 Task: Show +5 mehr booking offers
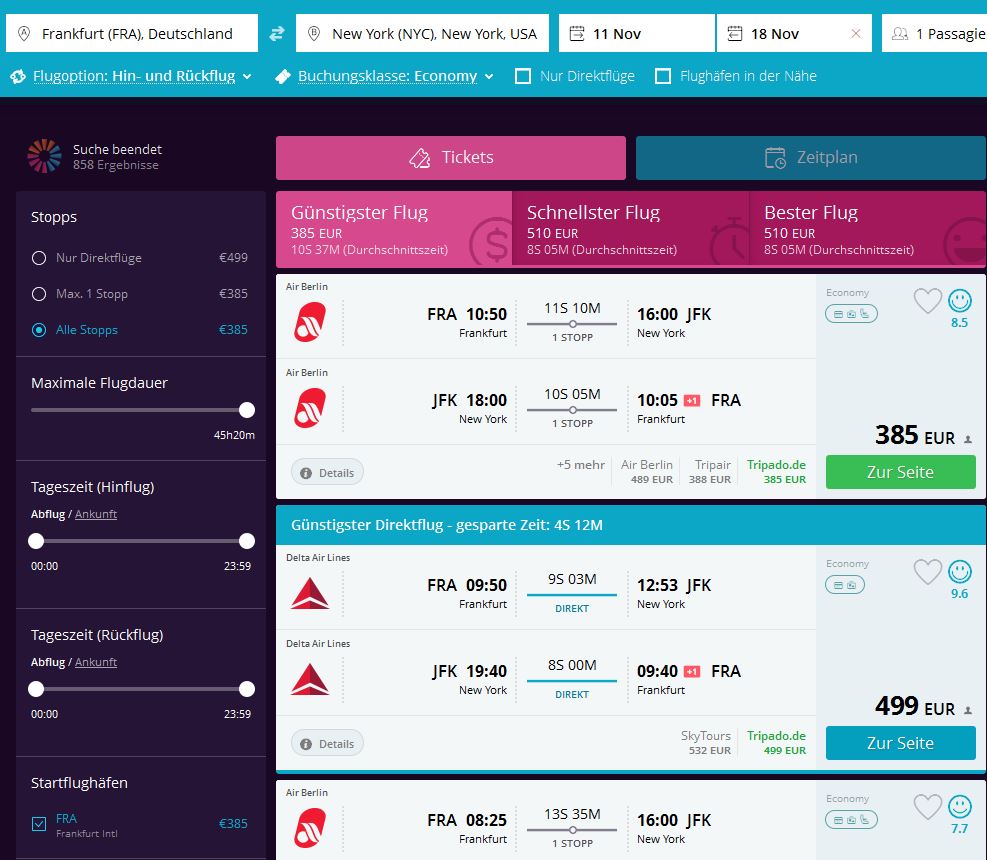(x=580, y=465)
